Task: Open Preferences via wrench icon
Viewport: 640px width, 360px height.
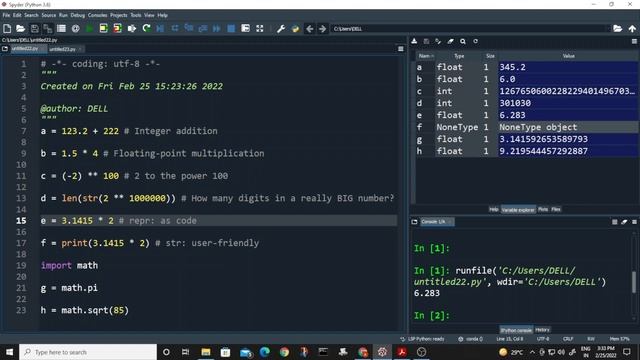Action: pyautogui.click(x=281, y=29)
